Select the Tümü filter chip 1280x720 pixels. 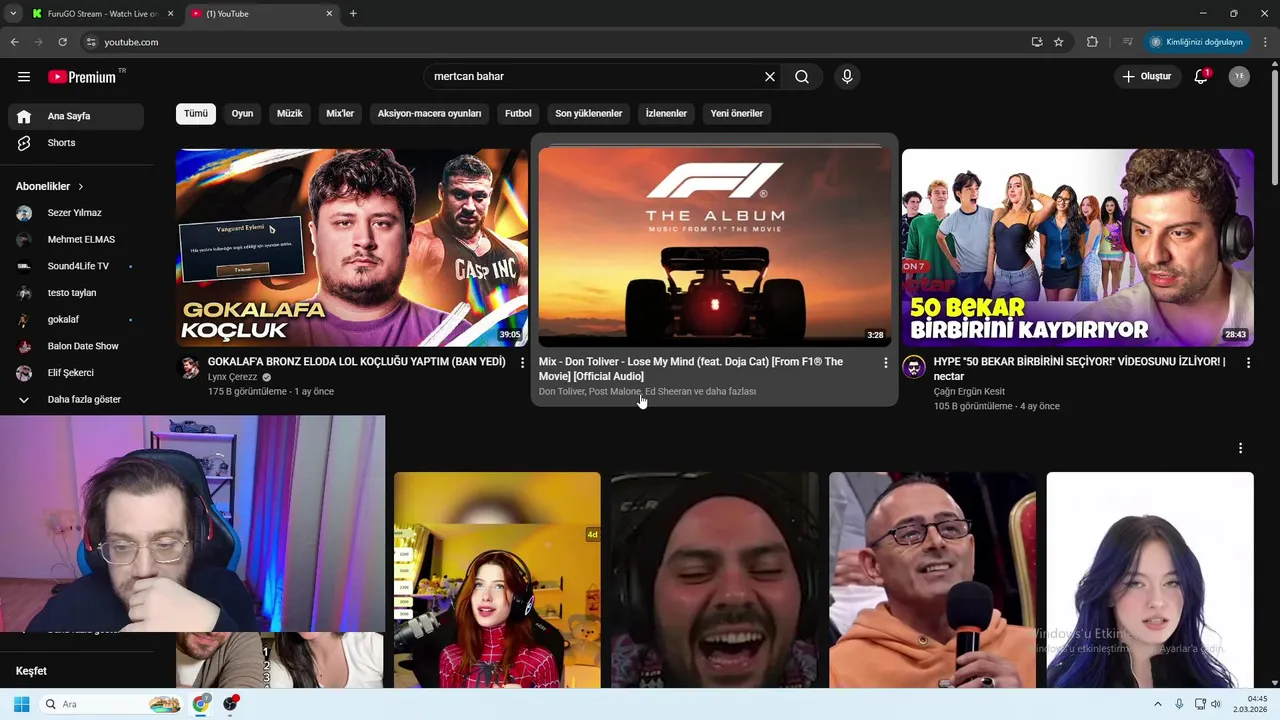click(196, 114)
